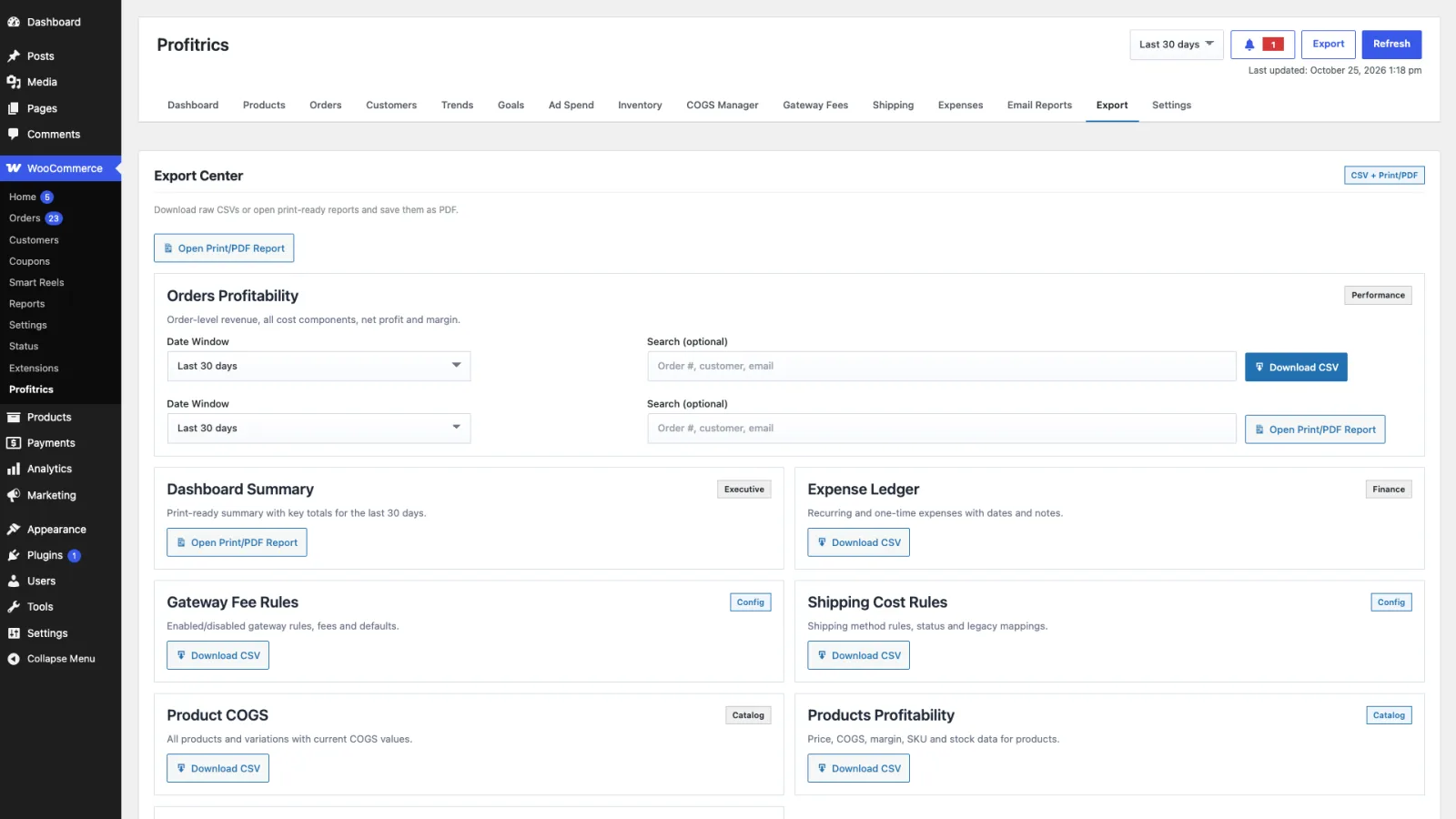1456x819 pixels.
Task: Click the Marketing megaphone icon
Action: [x=14, y=496]
